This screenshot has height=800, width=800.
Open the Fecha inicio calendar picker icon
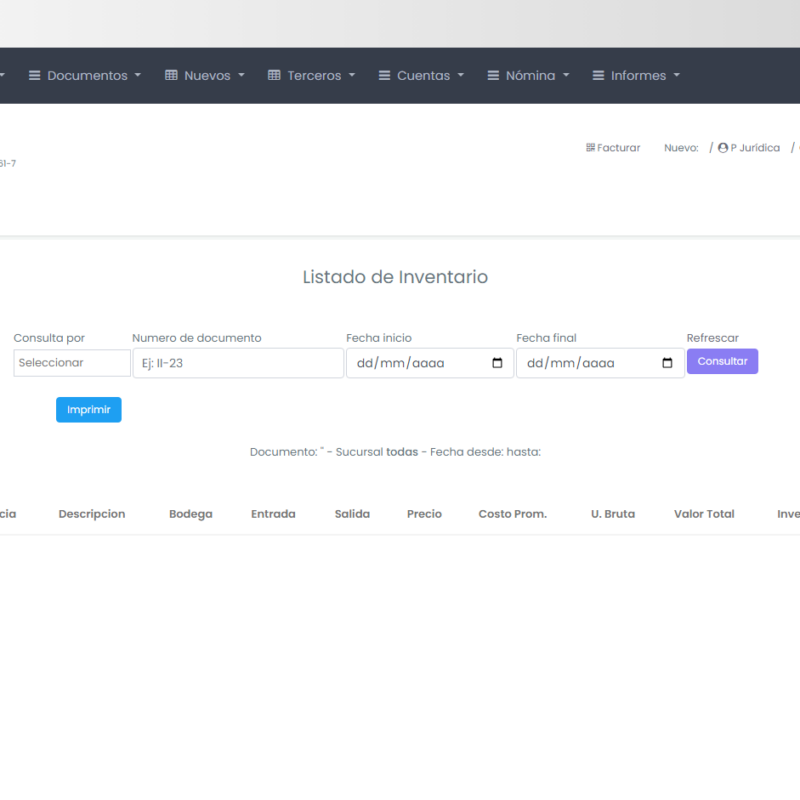497,363
